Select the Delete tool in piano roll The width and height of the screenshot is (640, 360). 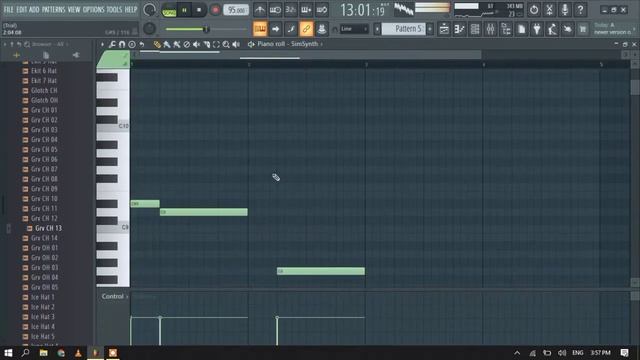[187, 44]
